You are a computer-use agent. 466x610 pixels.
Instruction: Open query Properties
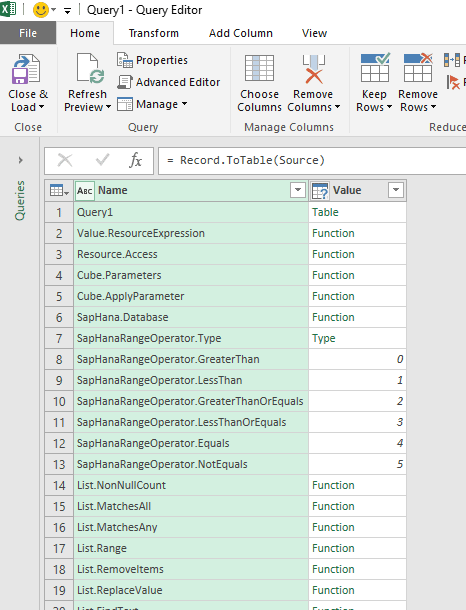(x=152, y=60)
